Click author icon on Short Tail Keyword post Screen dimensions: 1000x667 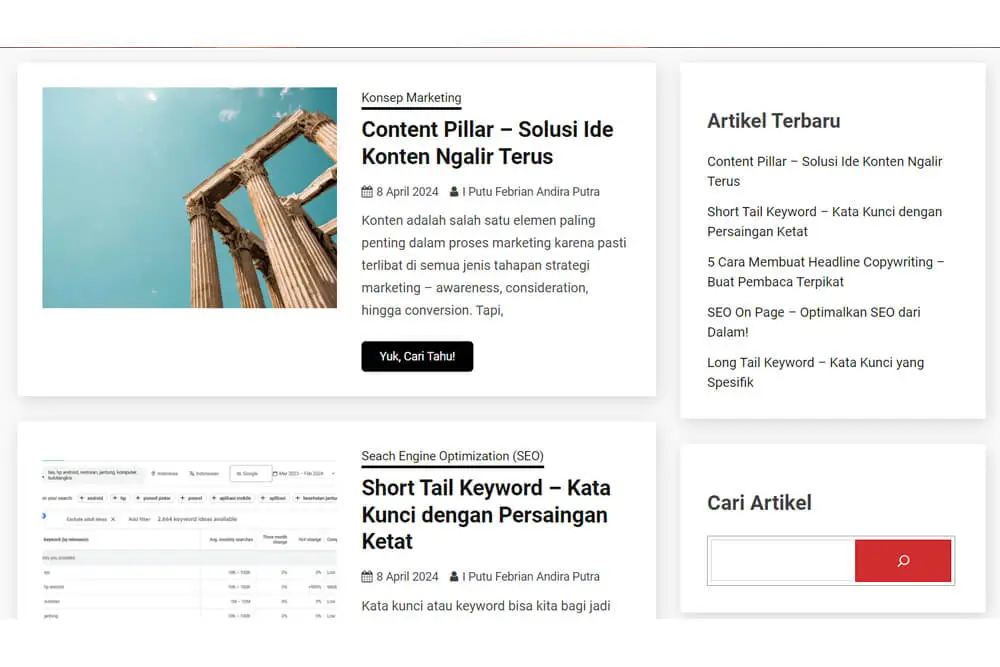pyautogui.click(x=454, y=576)
